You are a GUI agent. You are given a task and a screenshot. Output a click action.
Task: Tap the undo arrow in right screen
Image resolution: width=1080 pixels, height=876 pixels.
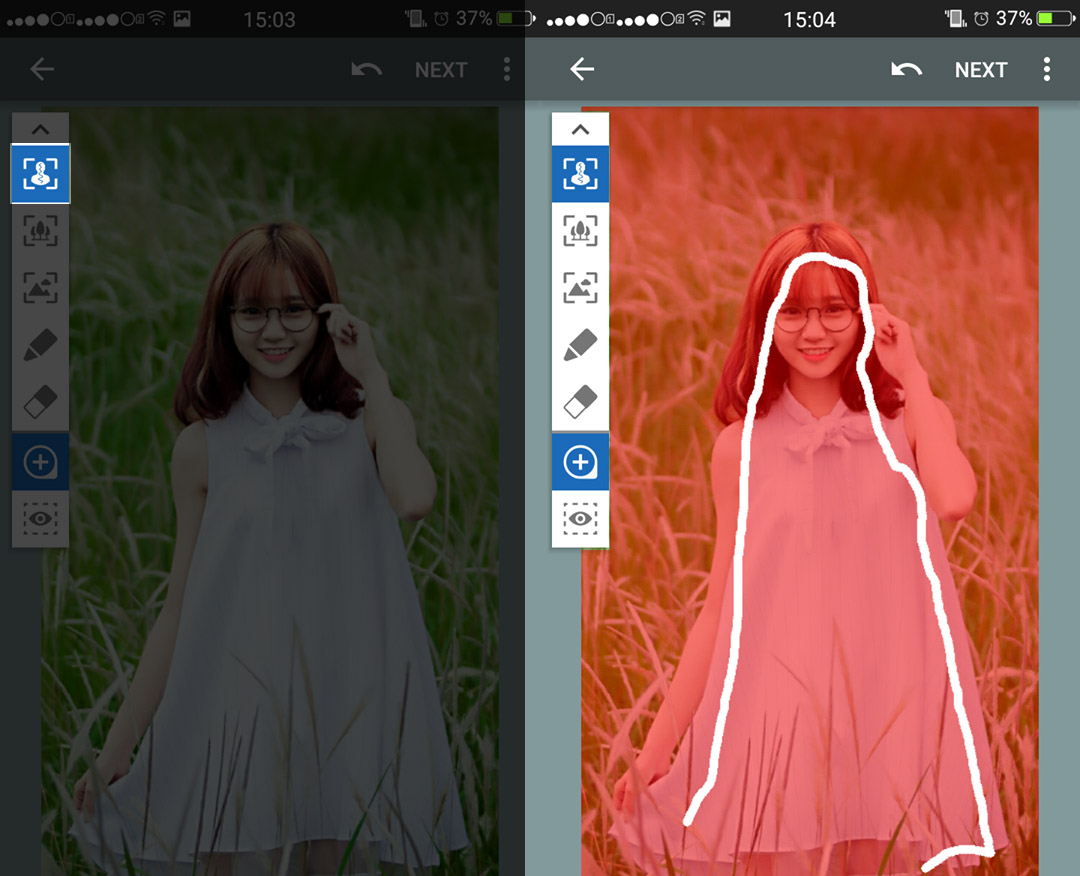(x=906, y=69)
